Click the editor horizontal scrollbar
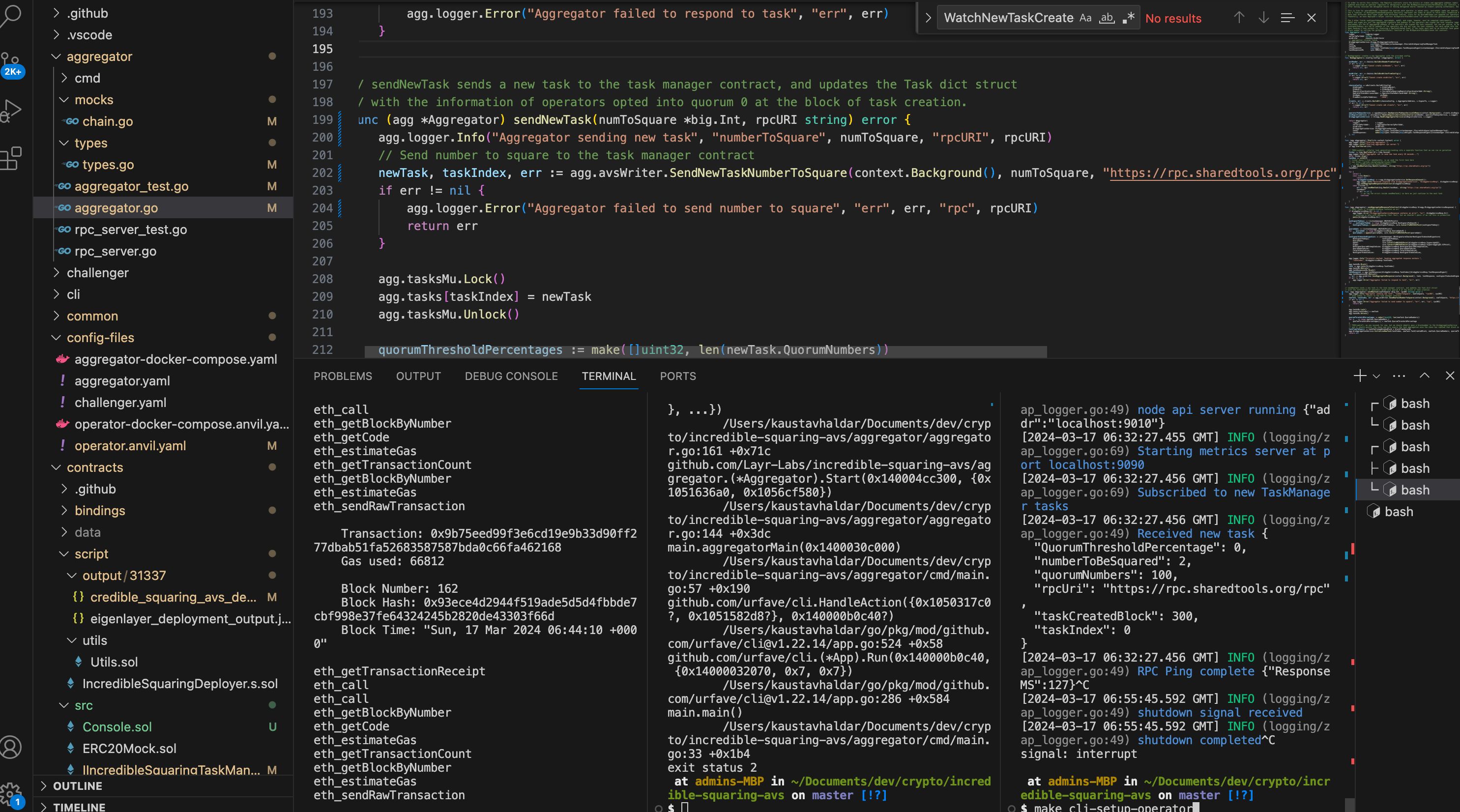The image size is (1460, 812). (x=705, y=352)
